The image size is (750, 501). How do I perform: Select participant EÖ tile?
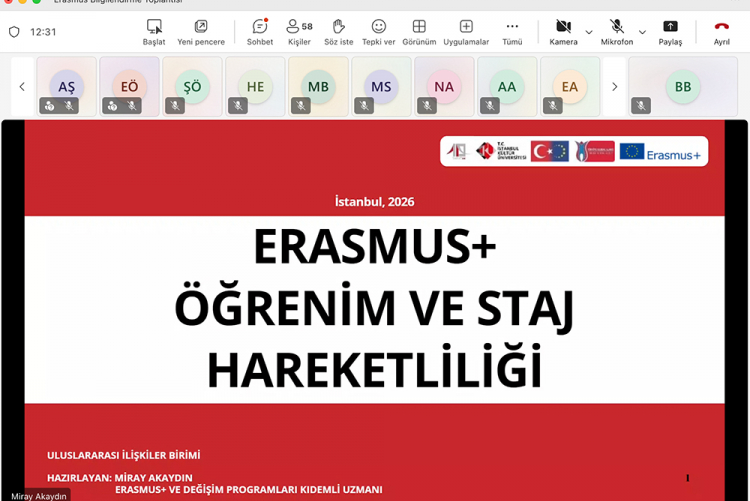pos(129,87)
